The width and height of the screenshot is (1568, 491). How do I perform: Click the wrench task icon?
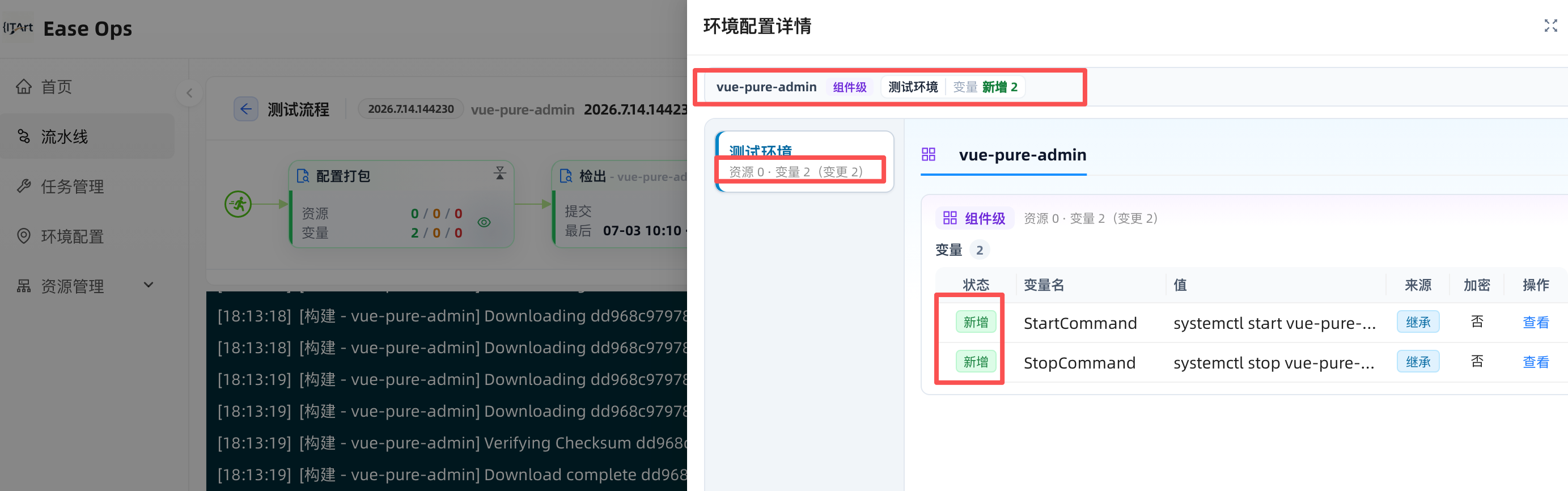pos(24,186)
